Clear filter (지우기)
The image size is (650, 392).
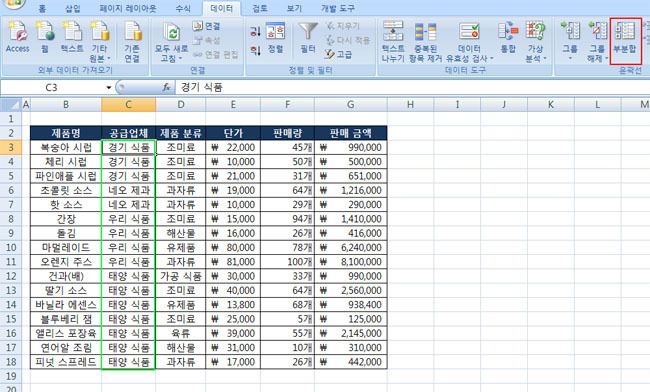[343, 26]
